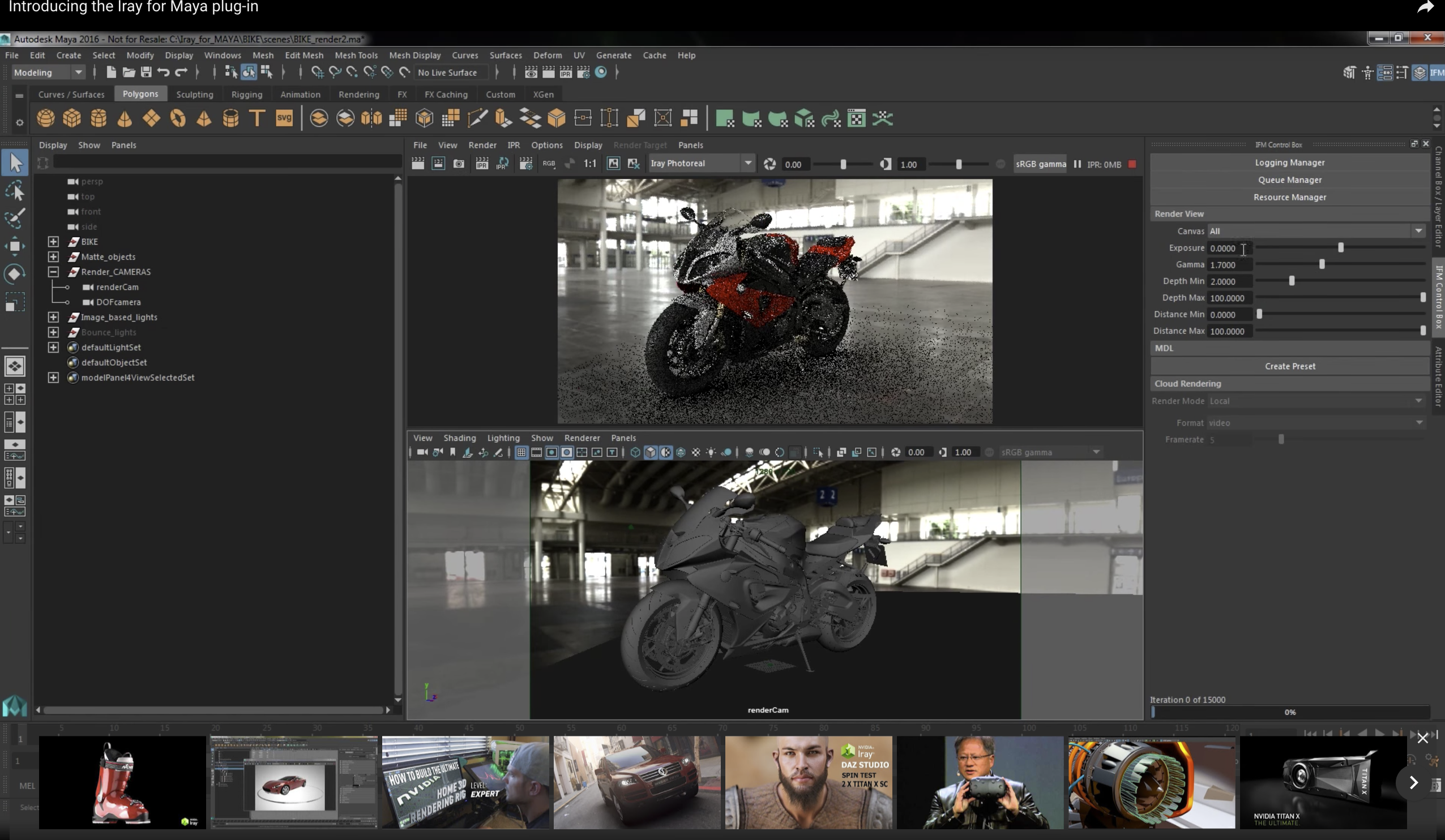Open the Logging Manager
Viewport: 1445px width, 840px height.
click(1290, 162)
